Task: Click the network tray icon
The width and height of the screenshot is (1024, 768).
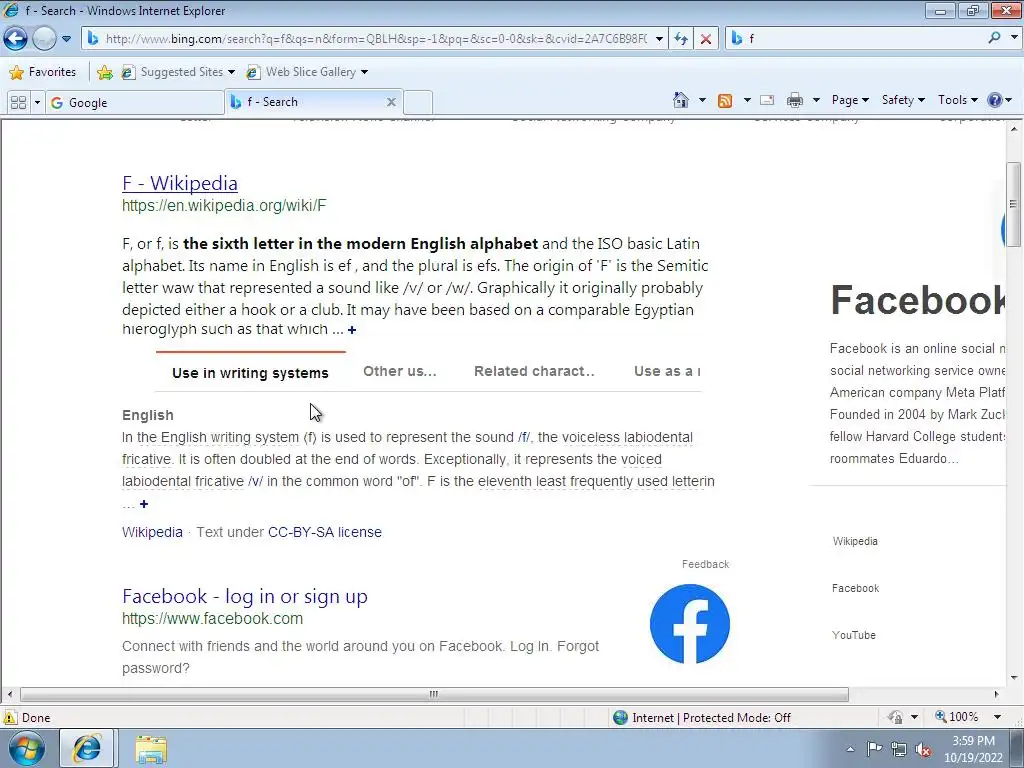Action: (x=899, y=749)
